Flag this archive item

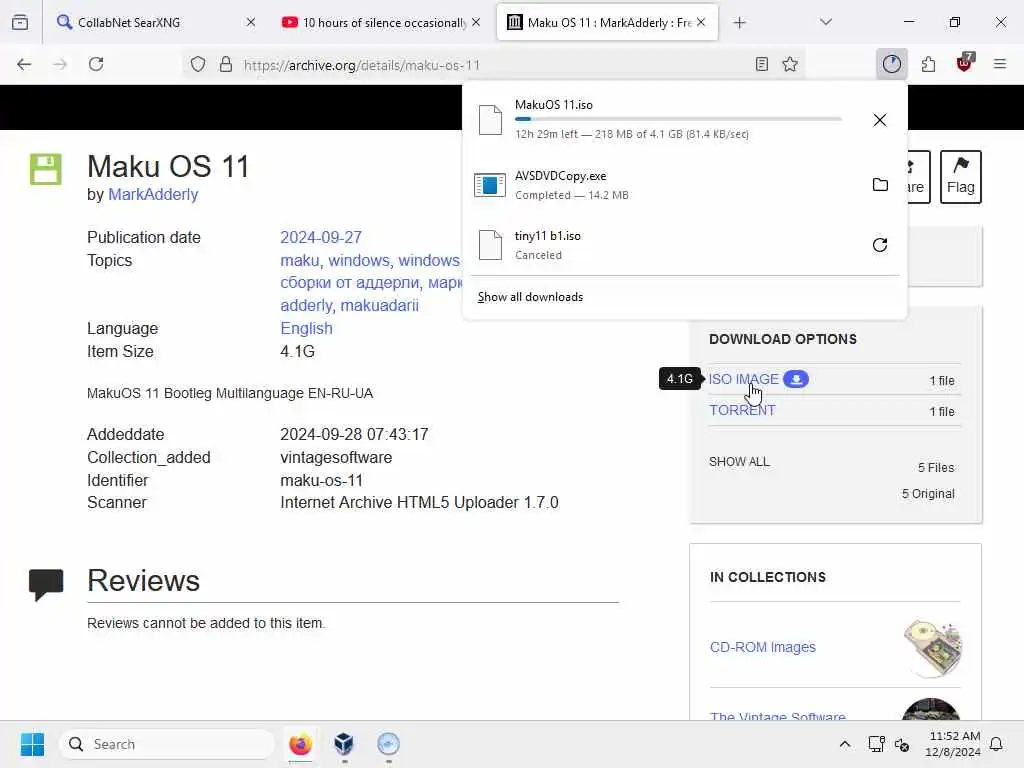point(961,177)
